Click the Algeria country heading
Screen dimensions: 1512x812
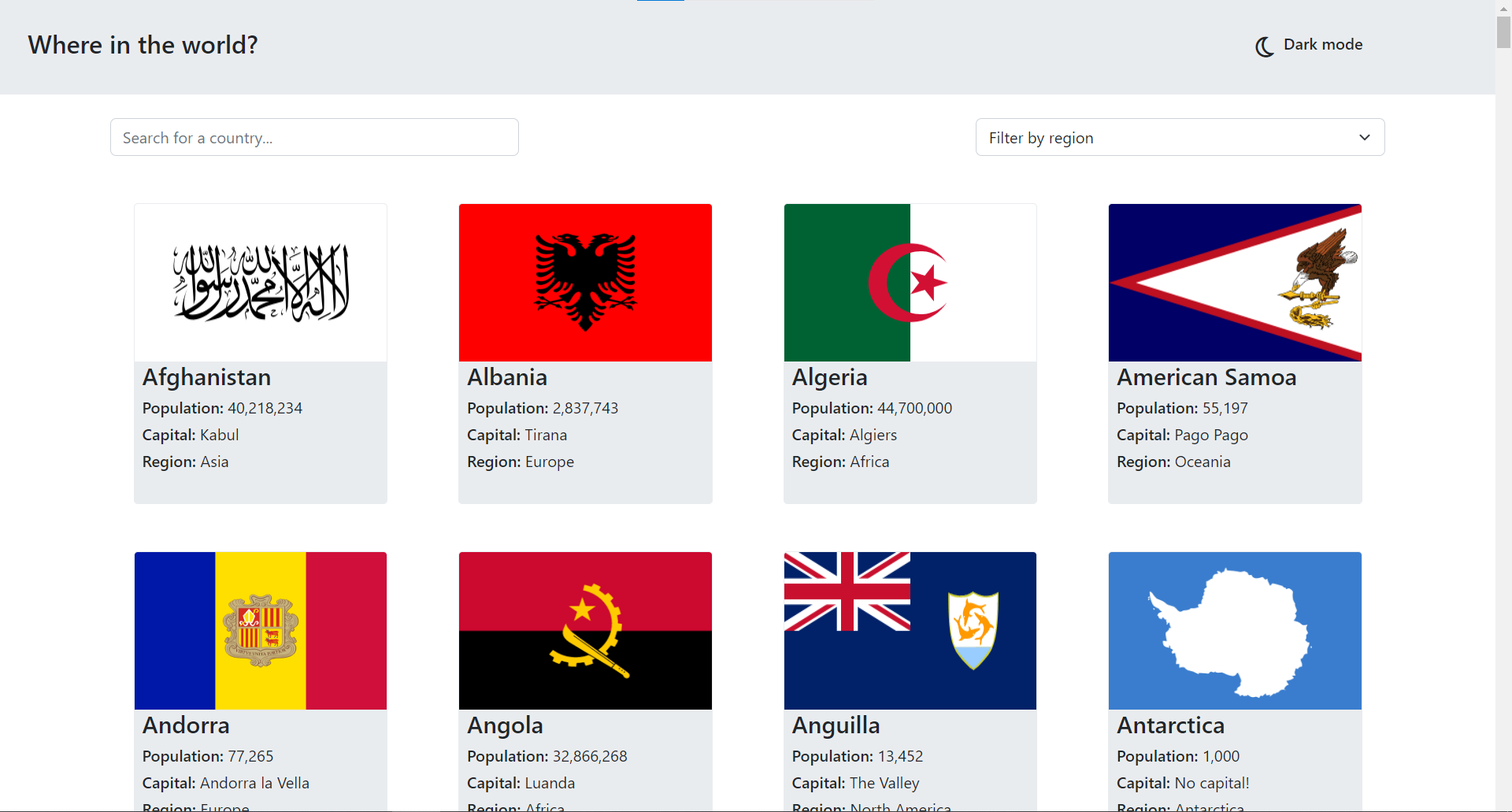[x=829, y=377]
